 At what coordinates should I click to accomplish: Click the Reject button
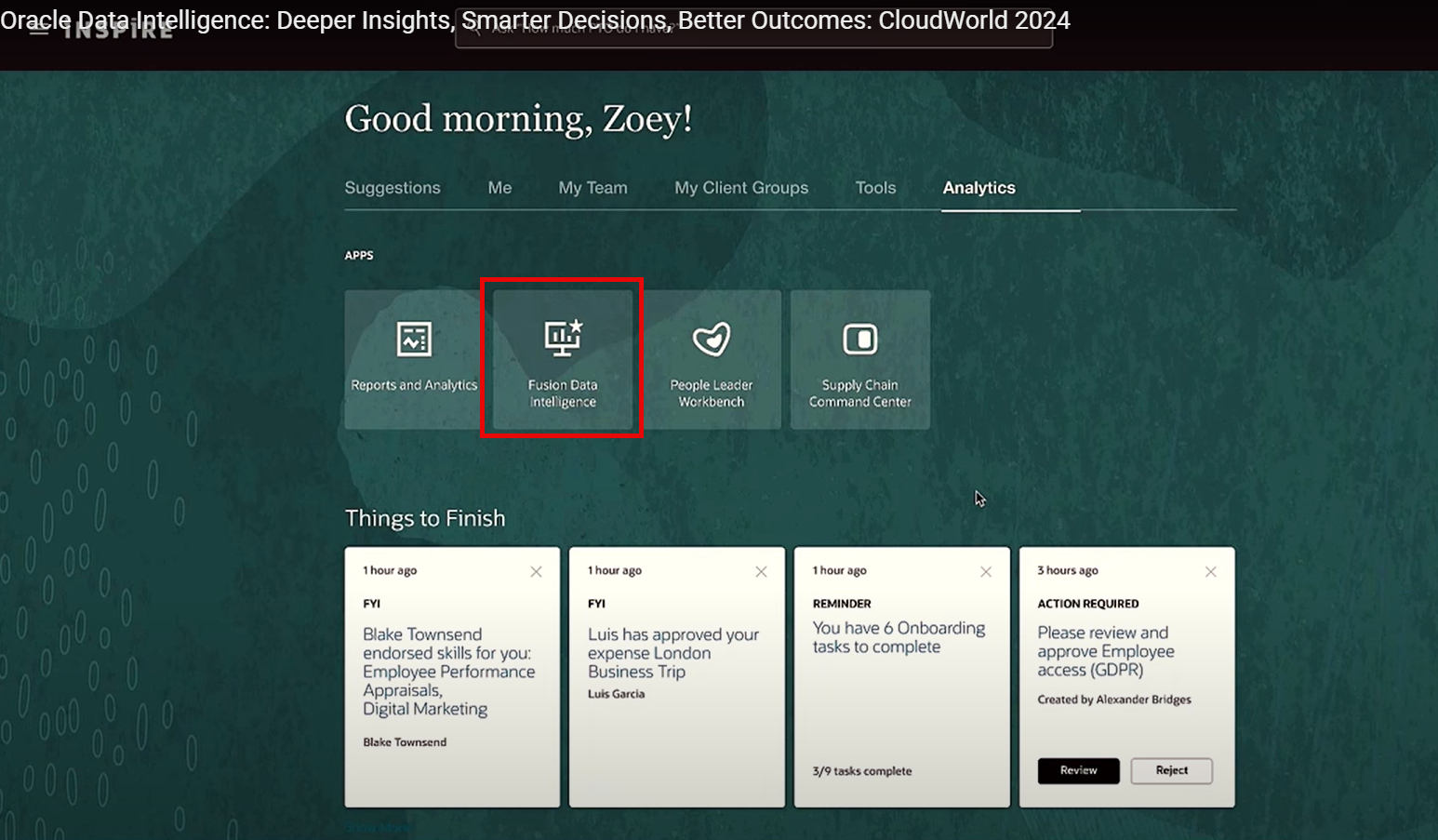(x=1172, y=770)
